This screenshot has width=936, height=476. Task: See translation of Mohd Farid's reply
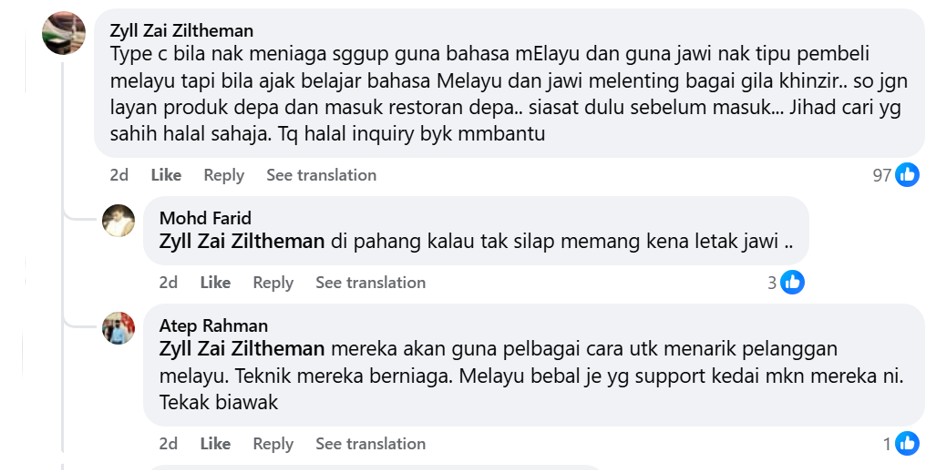tap(370, 283)
